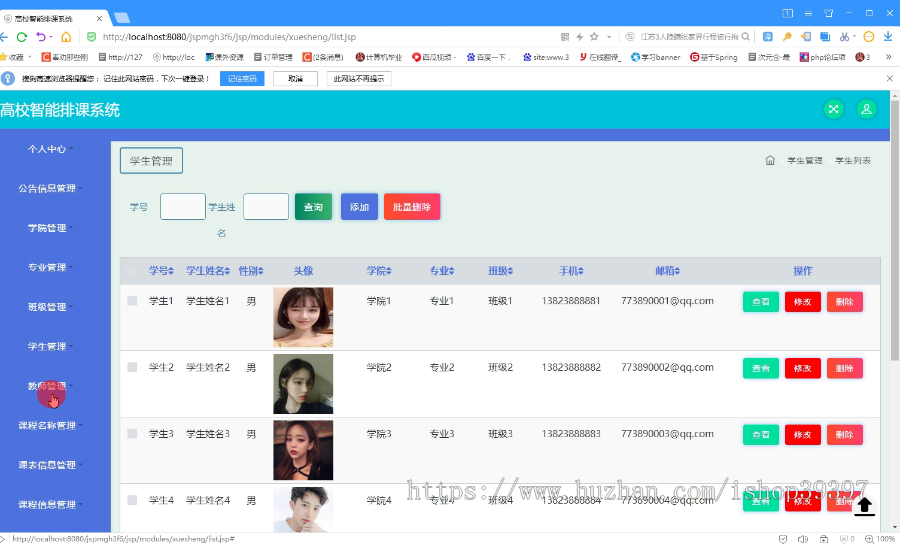900x545 pixels.
Task: Click 此网站不再提示 button
Action: click(359, 79)
